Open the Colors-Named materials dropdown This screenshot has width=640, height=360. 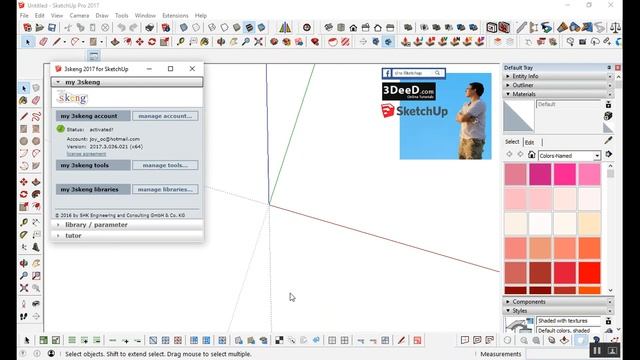tap(569, 156)
